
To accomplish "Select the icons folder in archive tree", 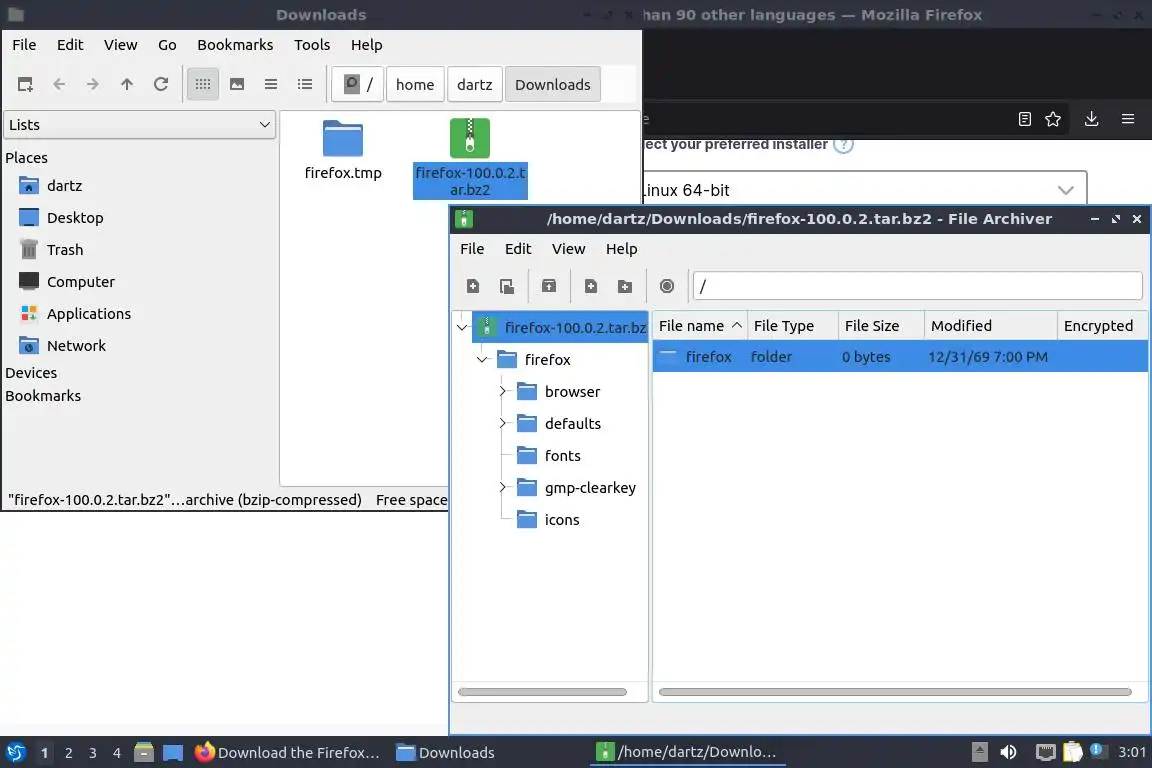I will [562, 520].
